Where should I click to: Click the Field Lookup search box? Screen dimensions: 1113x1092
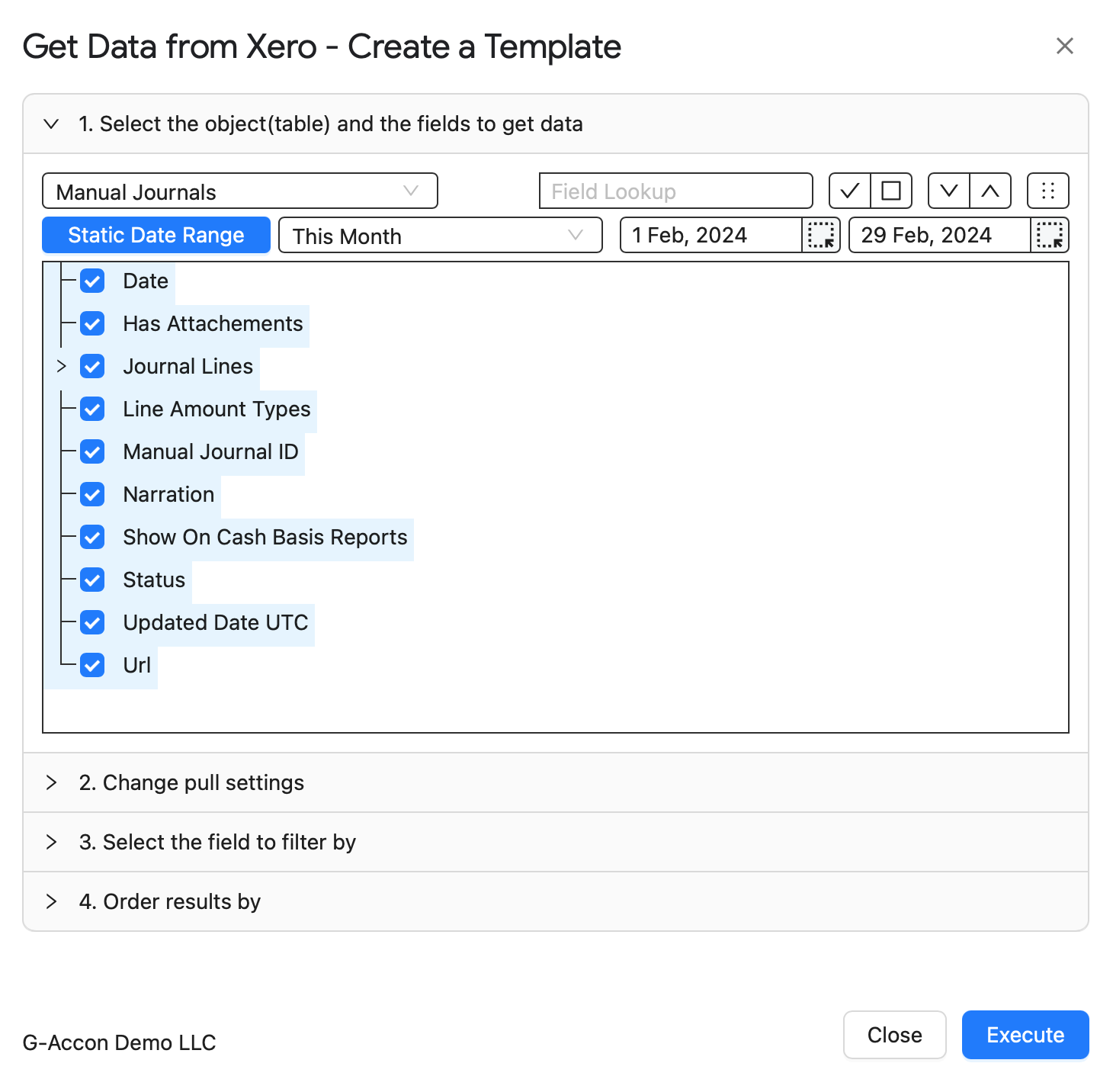coord(676,191)
